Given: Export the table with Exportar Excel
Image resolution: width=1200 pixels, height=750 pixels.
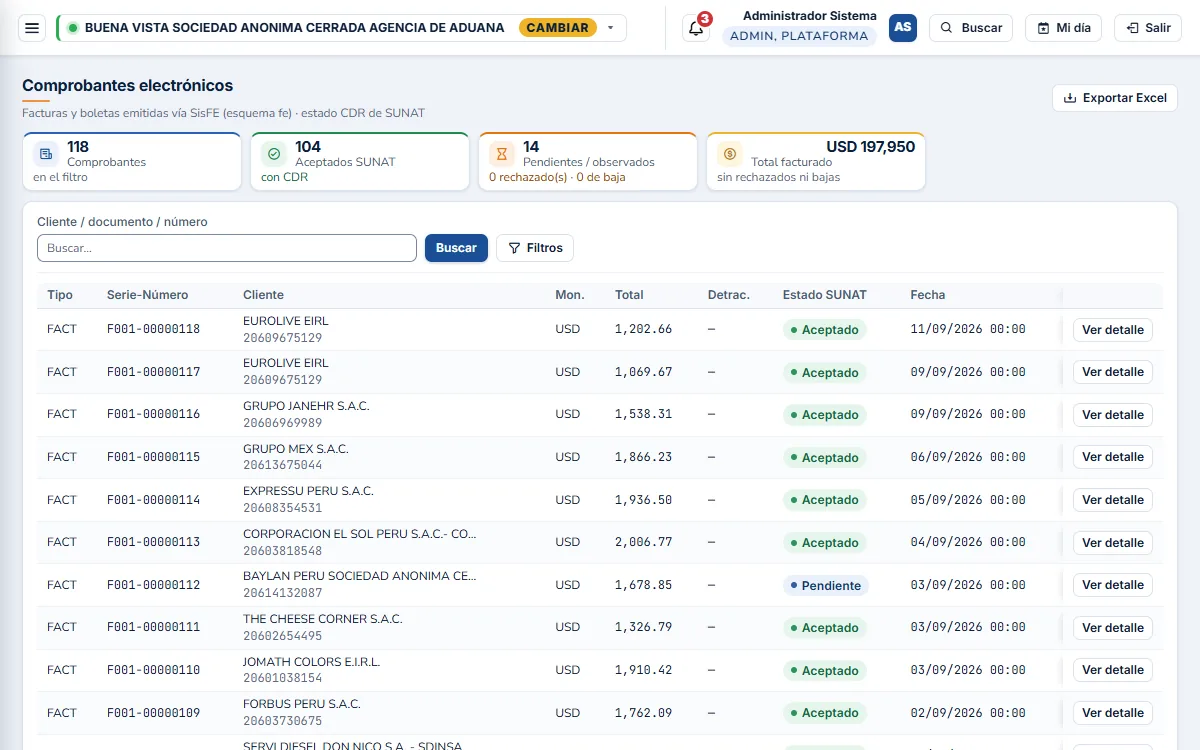Looking at the screenshot, I should pos(1115,98).
